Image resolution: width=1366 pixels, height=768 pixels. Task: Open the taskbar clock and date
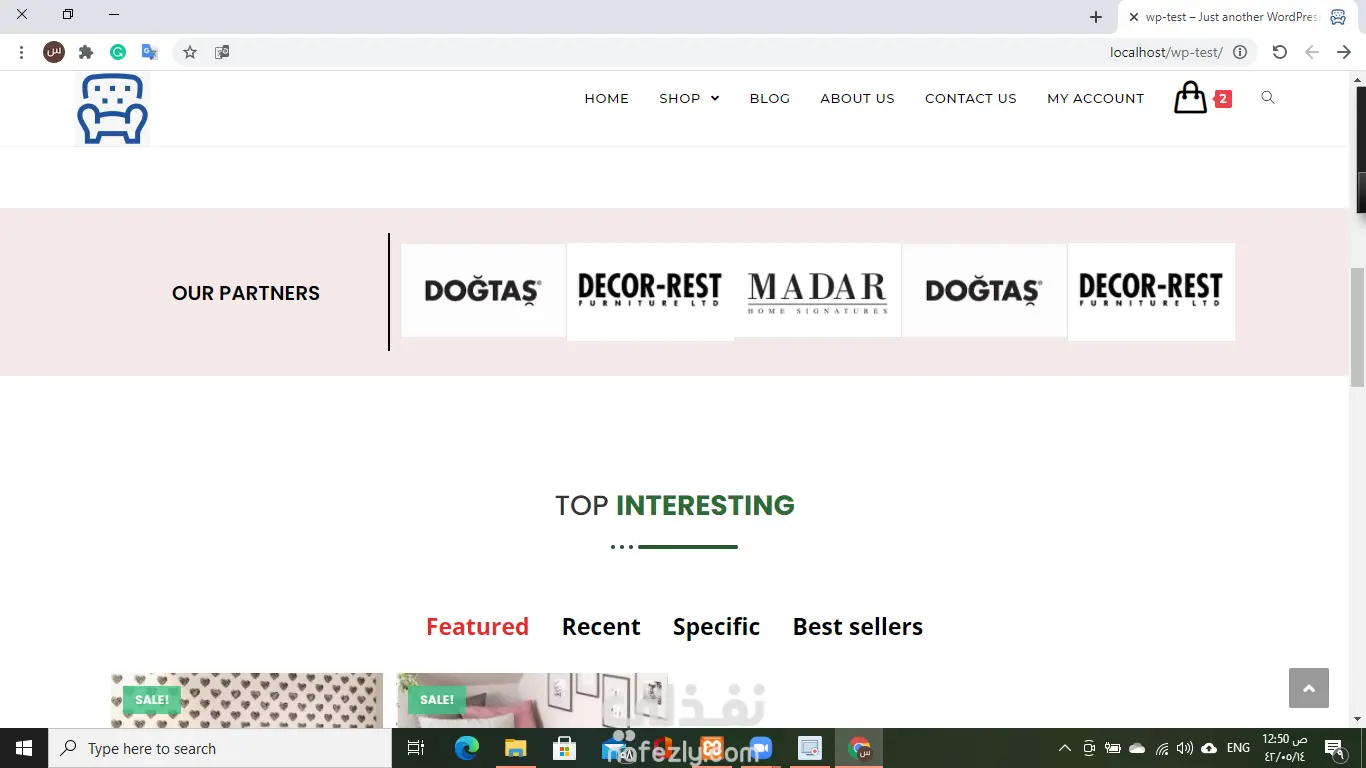tap(1284, 748)
